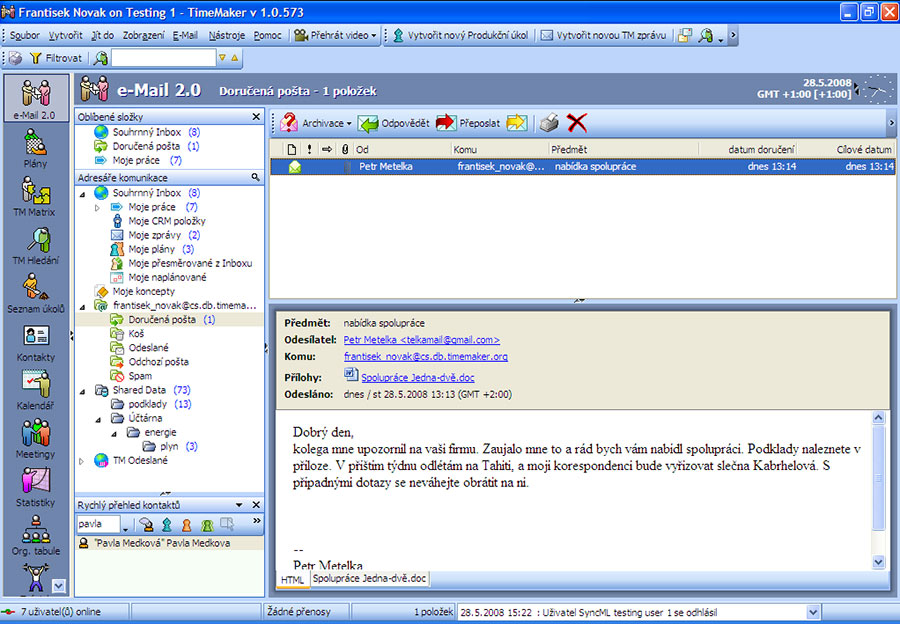Open the Nástroje menu
Screen dimensions: 900x624
226,35
